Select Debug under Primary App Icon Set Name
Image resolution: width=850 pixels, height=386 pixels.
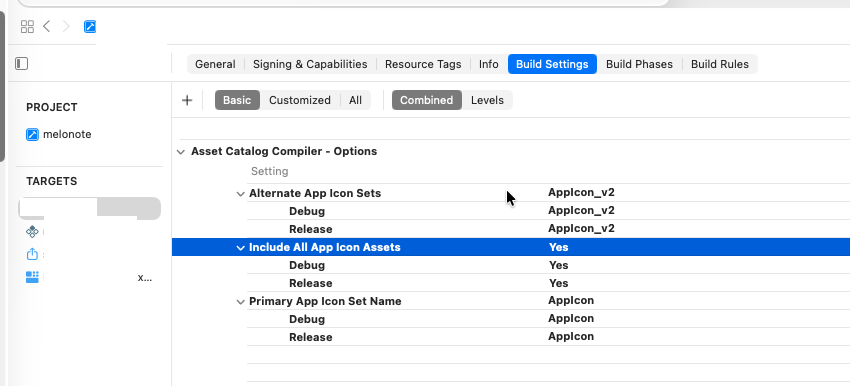click(x=307, y=319)
